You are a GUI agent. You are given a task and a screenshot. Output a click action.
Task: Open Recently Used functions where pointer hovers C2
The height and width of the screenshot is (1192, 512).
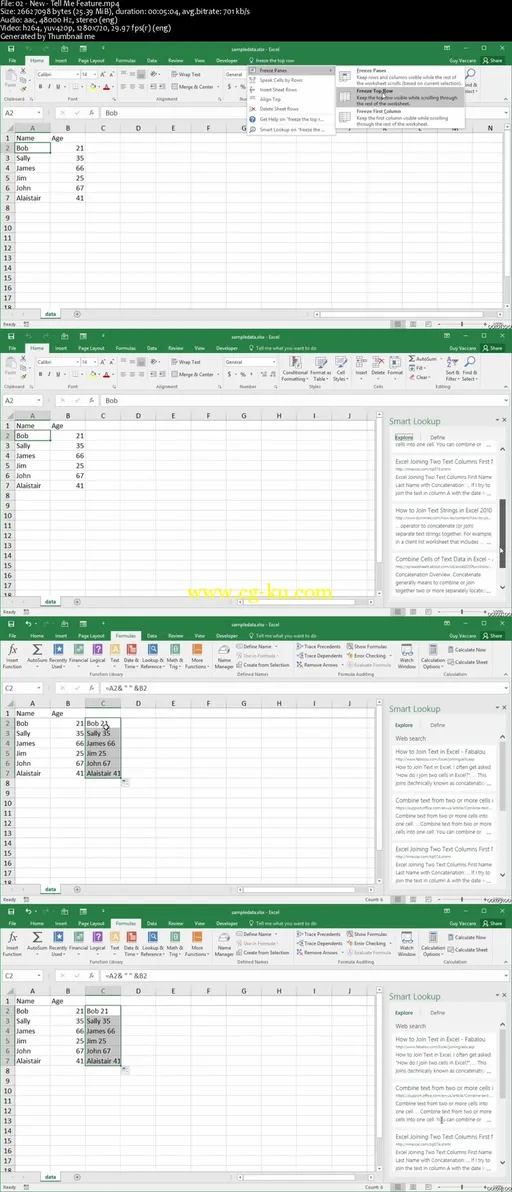tap(58, 656)
